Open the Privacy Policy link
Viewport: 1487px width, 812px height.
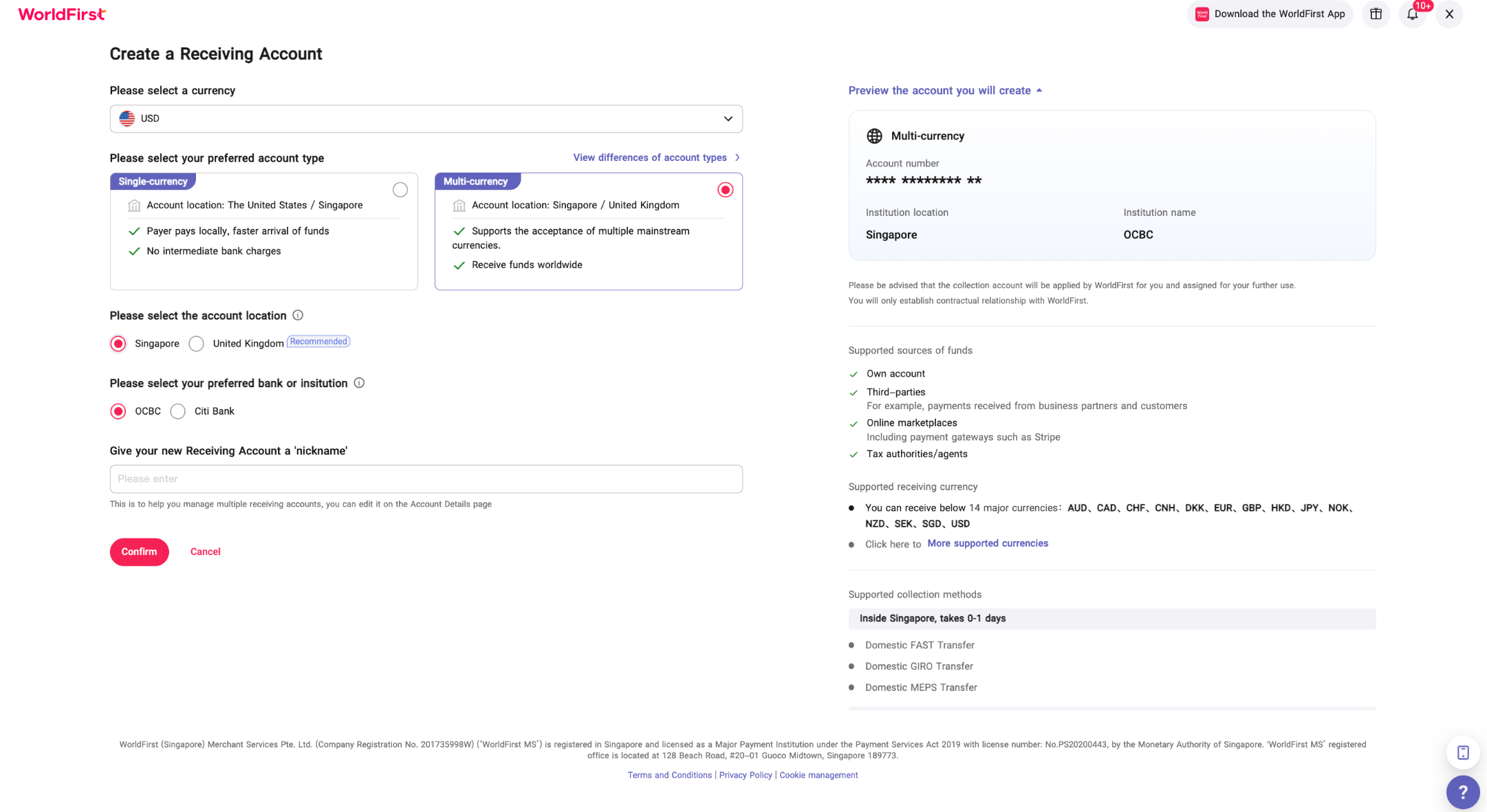click(x=745, y=775)
